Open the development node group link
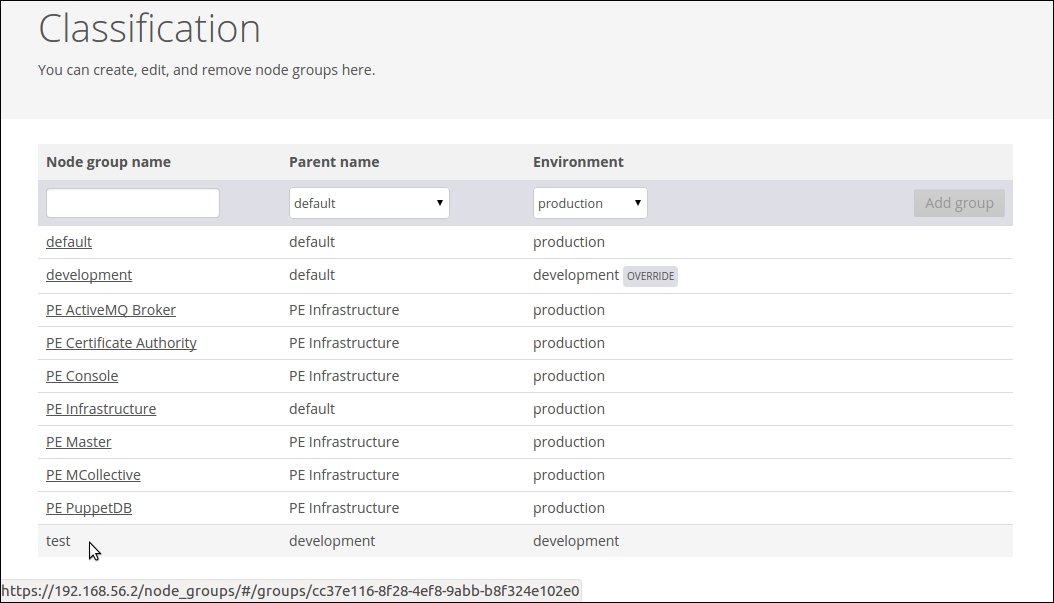The width and height of the screenshot is (1054, 603). (89, 275)
